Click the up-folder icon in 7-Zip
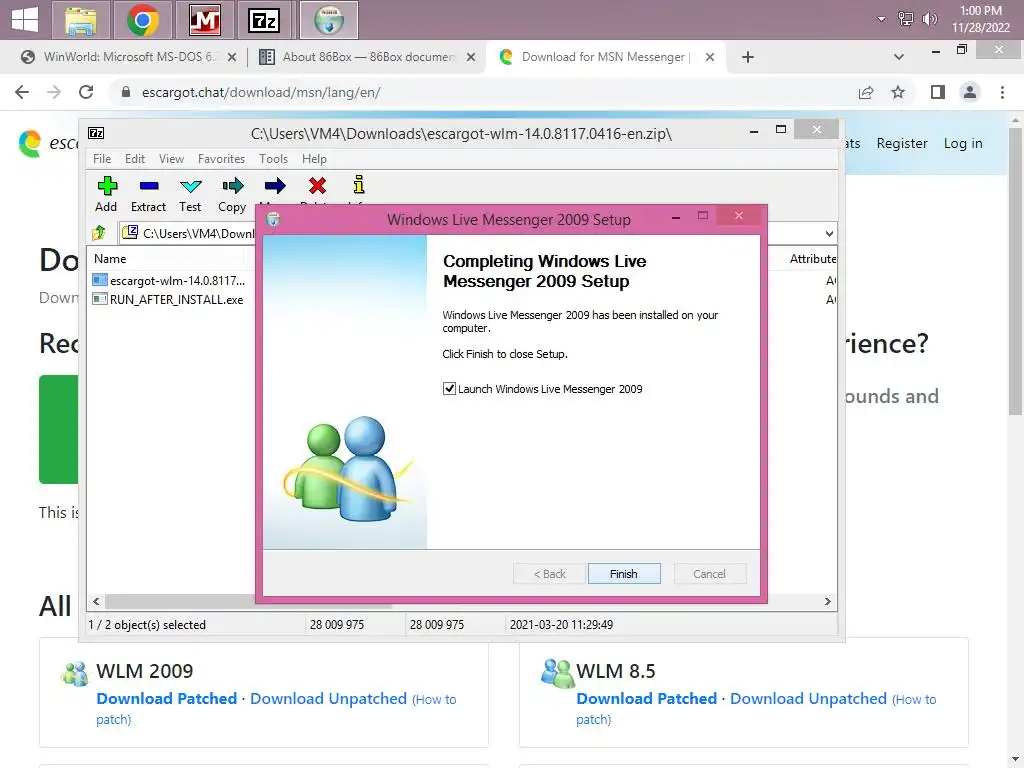The height and width of the screenshot is (768, 1024). click(x=99, y=232)
